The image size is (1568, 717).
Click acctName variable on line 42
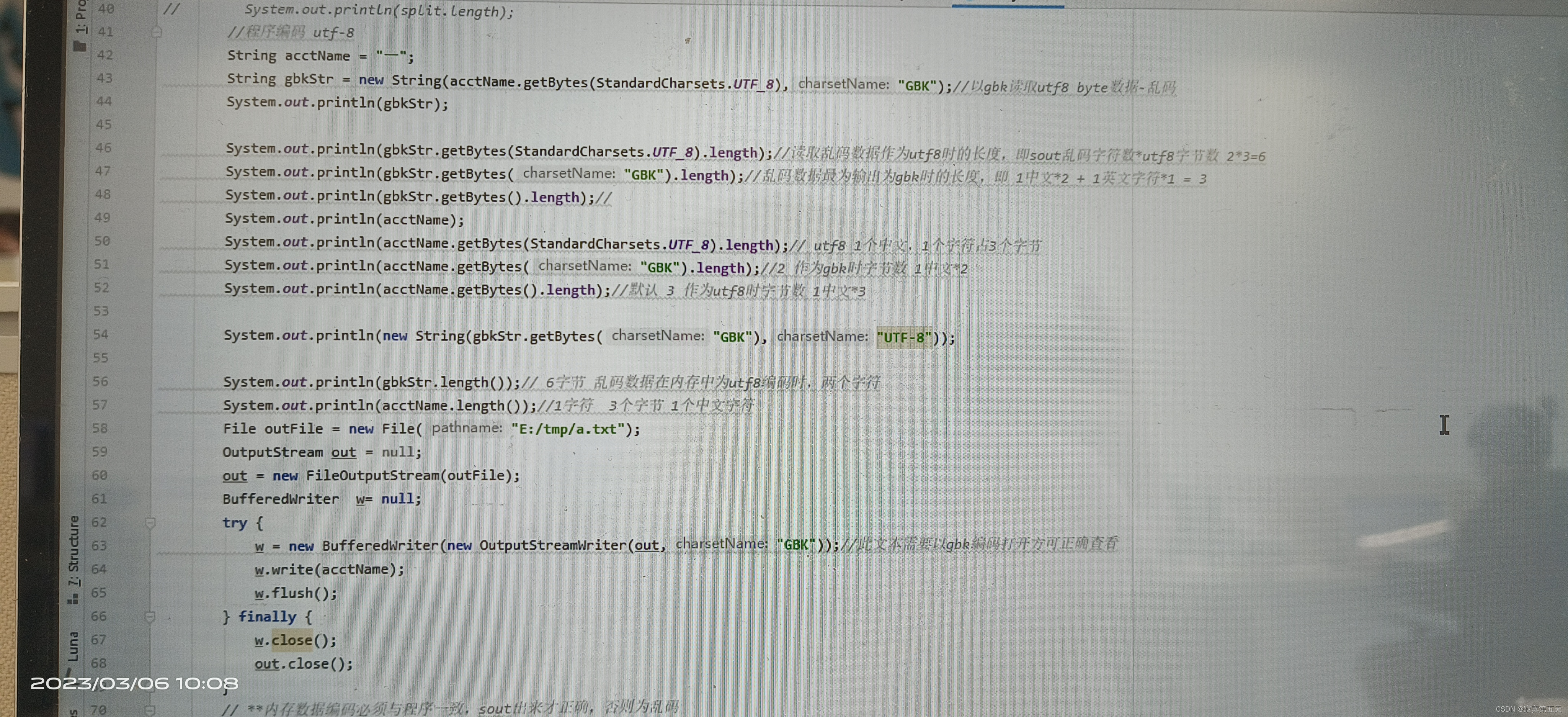(x=317, y=56)
